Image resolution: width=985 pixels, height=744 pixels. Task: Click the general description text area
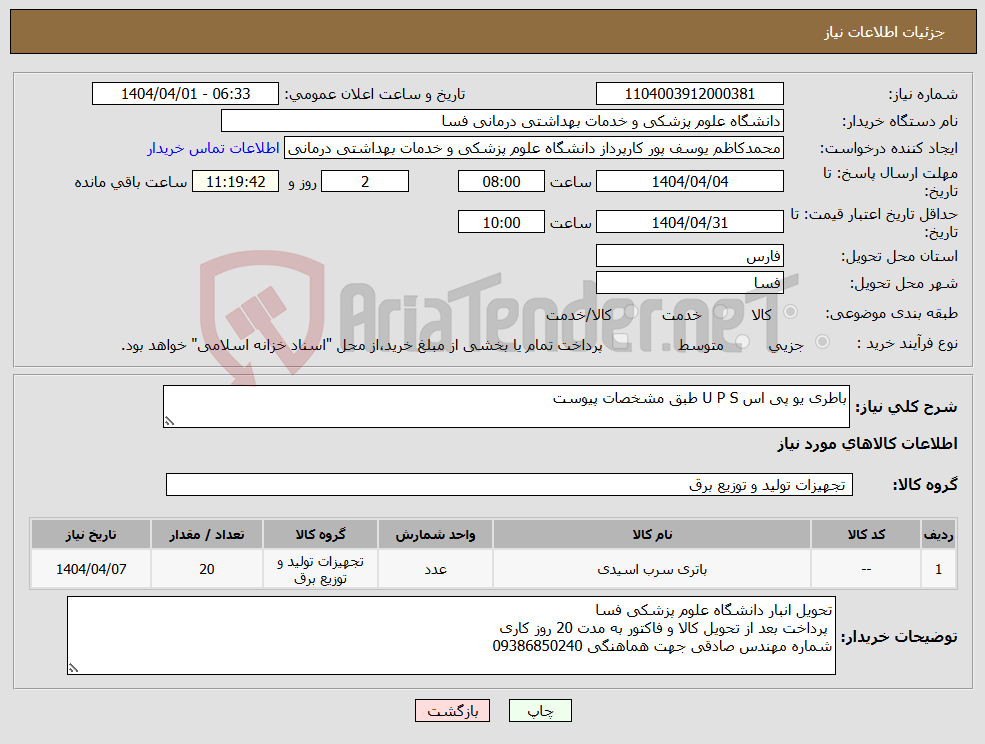coord(506,407)
